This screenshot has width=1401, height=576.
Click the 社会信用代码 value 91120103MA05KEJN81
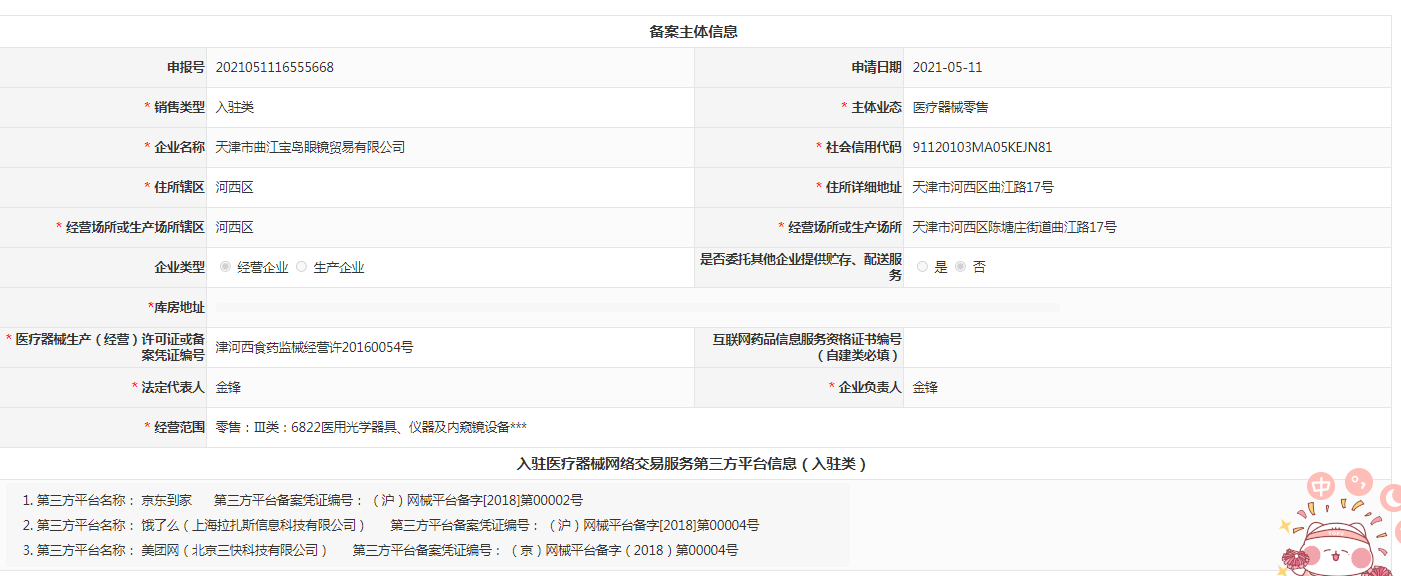point(982,147)
